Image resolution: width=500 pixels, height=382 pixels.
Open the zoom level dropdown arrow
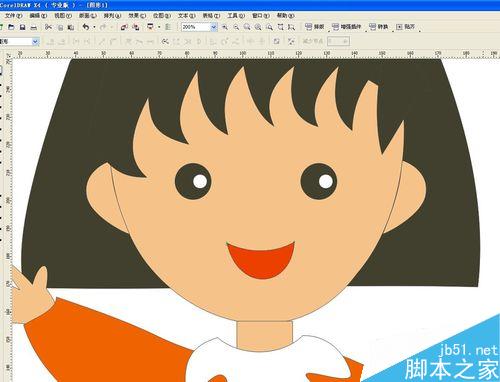pos(214,27)
